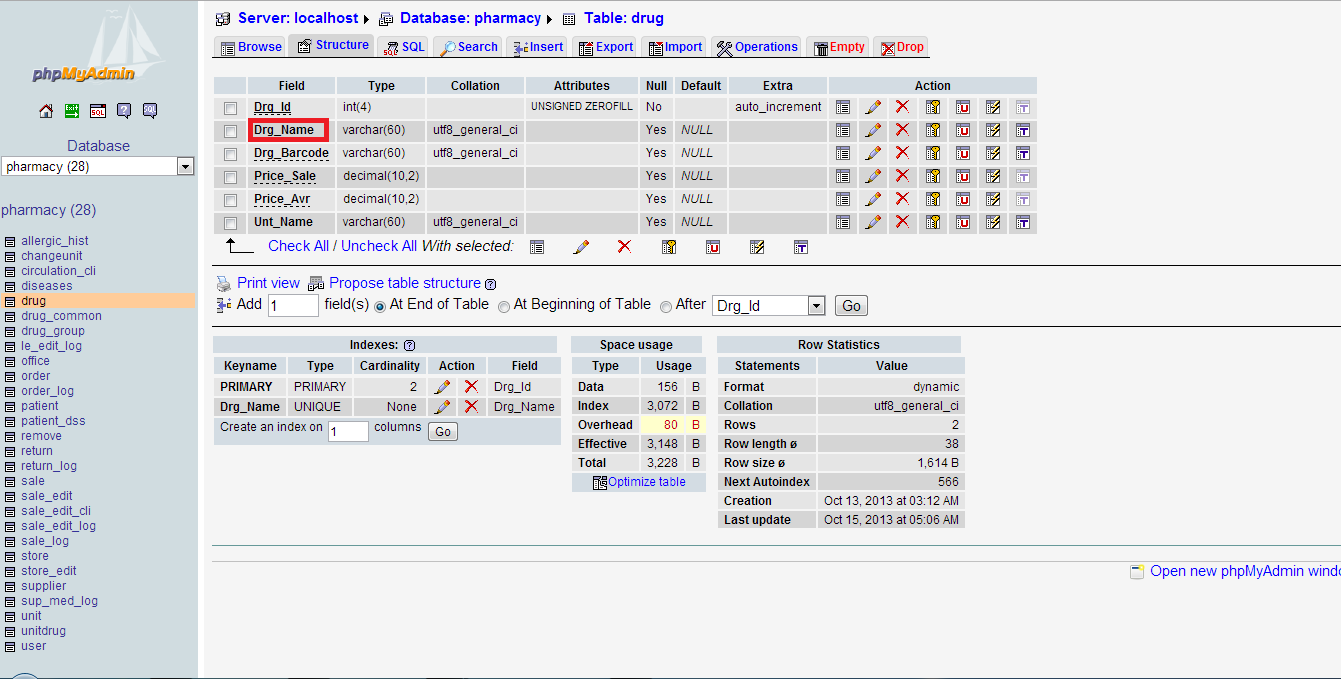Click the Home icon in the sidebar
Viewport: 1341px width, 679px height.
click(46, 111)
